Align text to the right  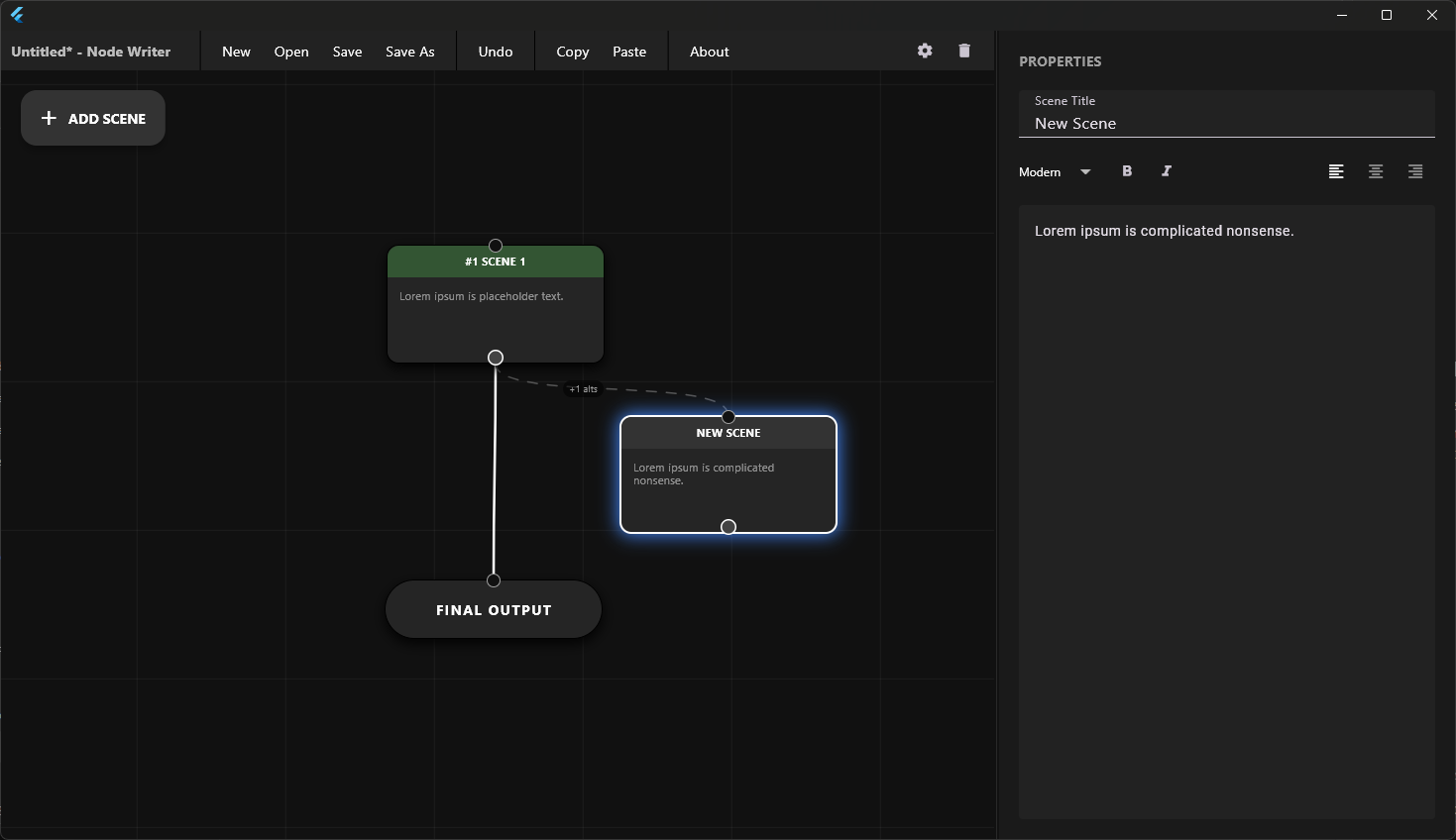[1415, 171]
